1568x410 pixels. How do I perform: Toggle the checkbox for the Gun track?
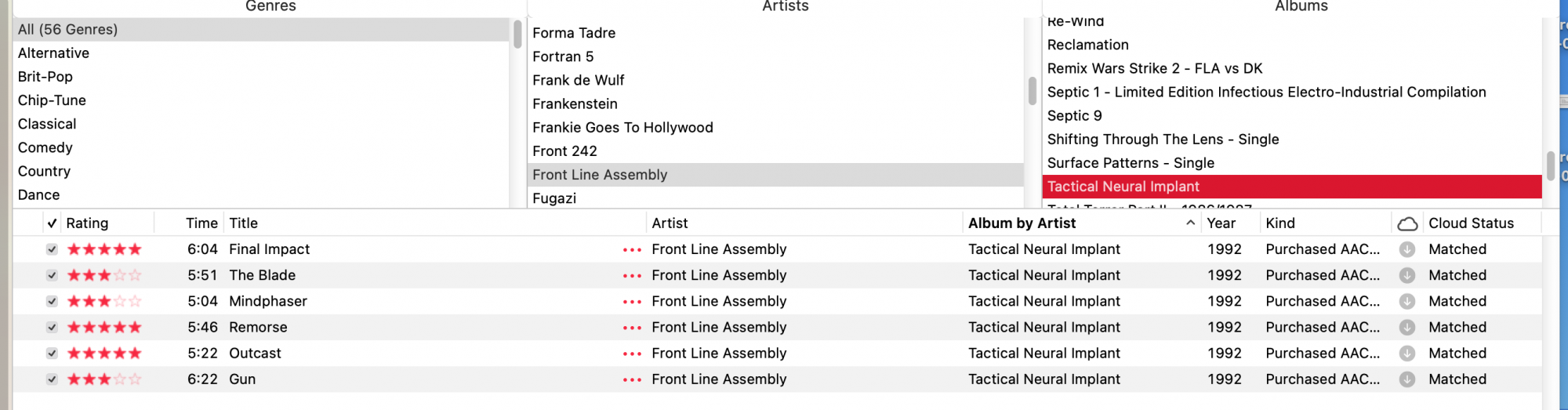pyautogui.click(x=52, y=379)
